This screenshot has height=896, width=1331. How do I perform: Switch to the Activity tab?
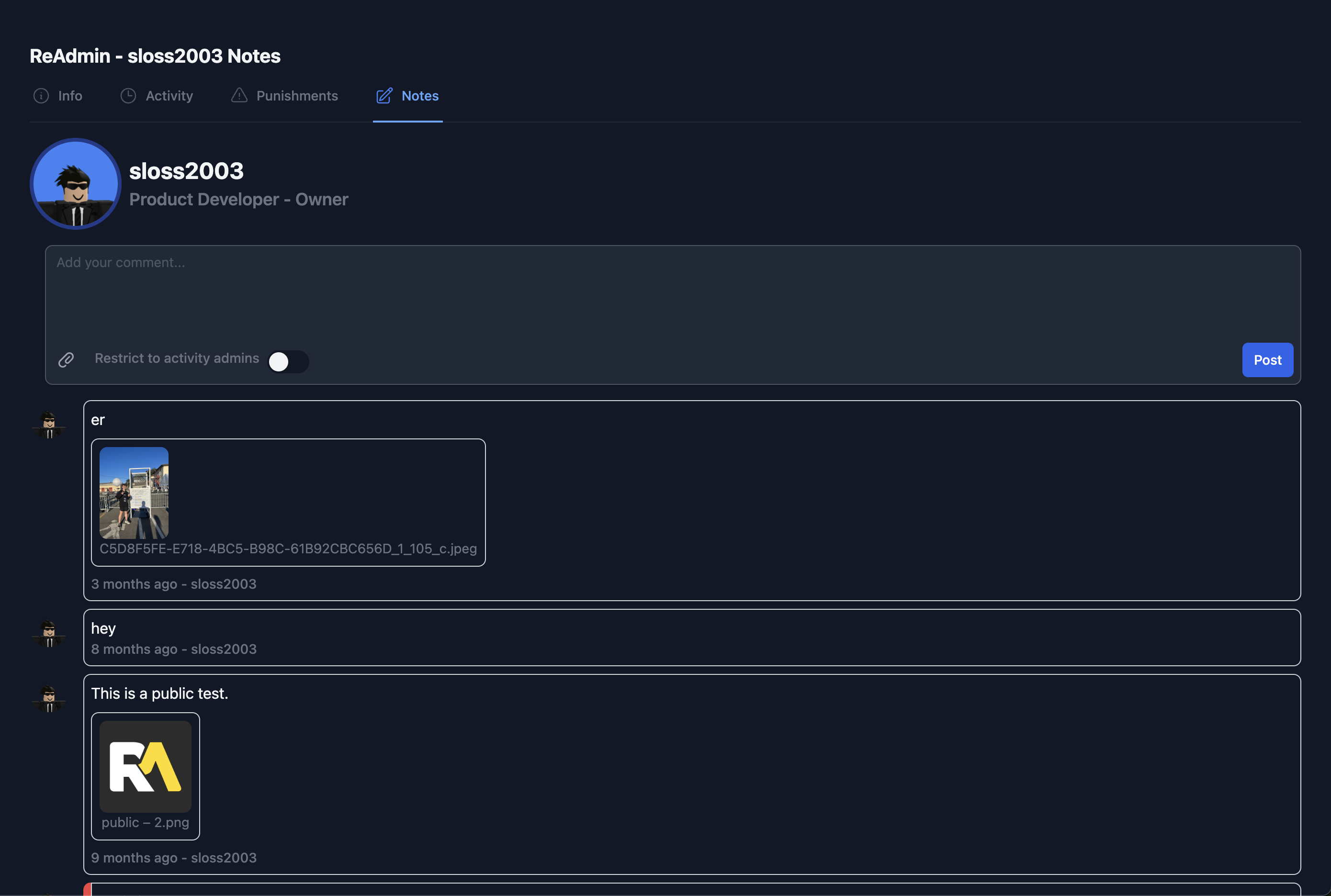168,96
